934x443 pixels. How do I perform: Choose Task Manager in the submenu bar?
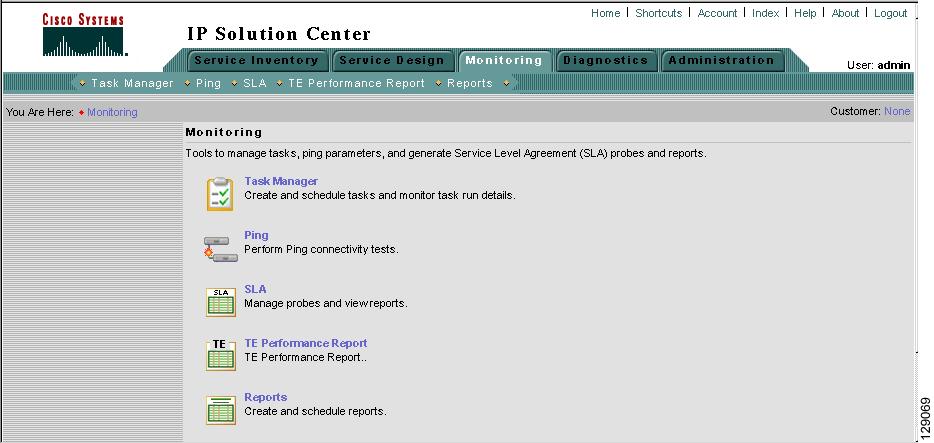(132, 83)
